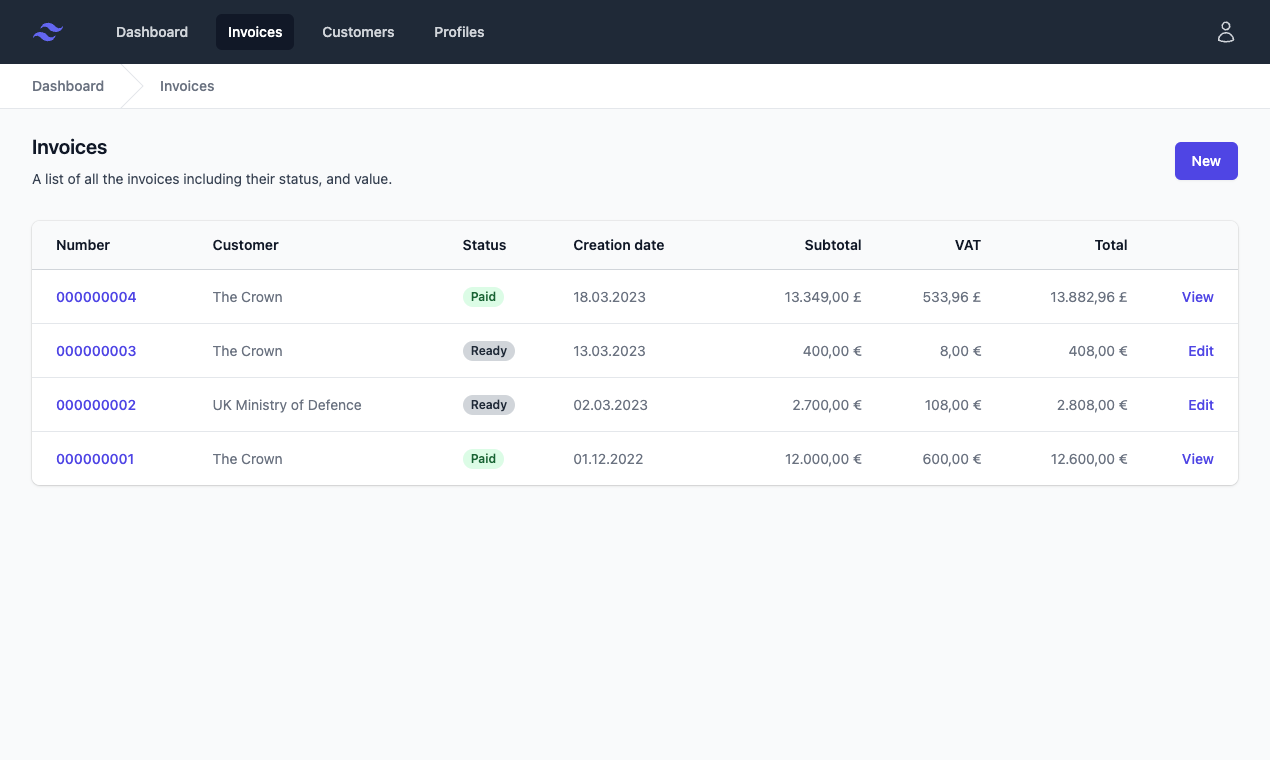Click the date 01.12.2022

point(609,459)
